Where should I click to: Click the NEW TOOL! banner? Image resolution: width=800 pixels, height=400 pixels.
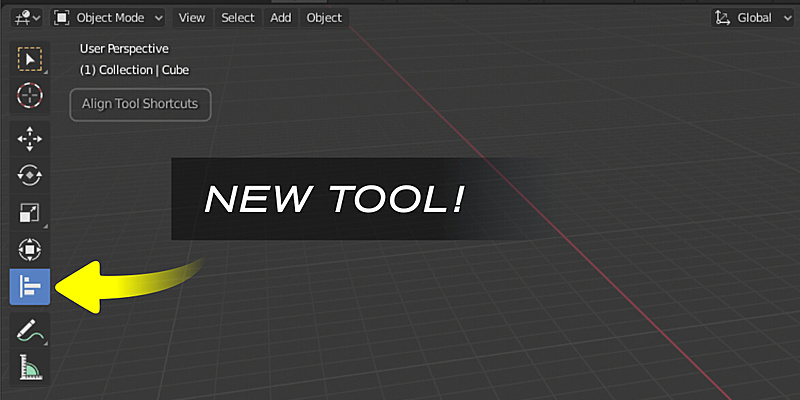point(335,199)
